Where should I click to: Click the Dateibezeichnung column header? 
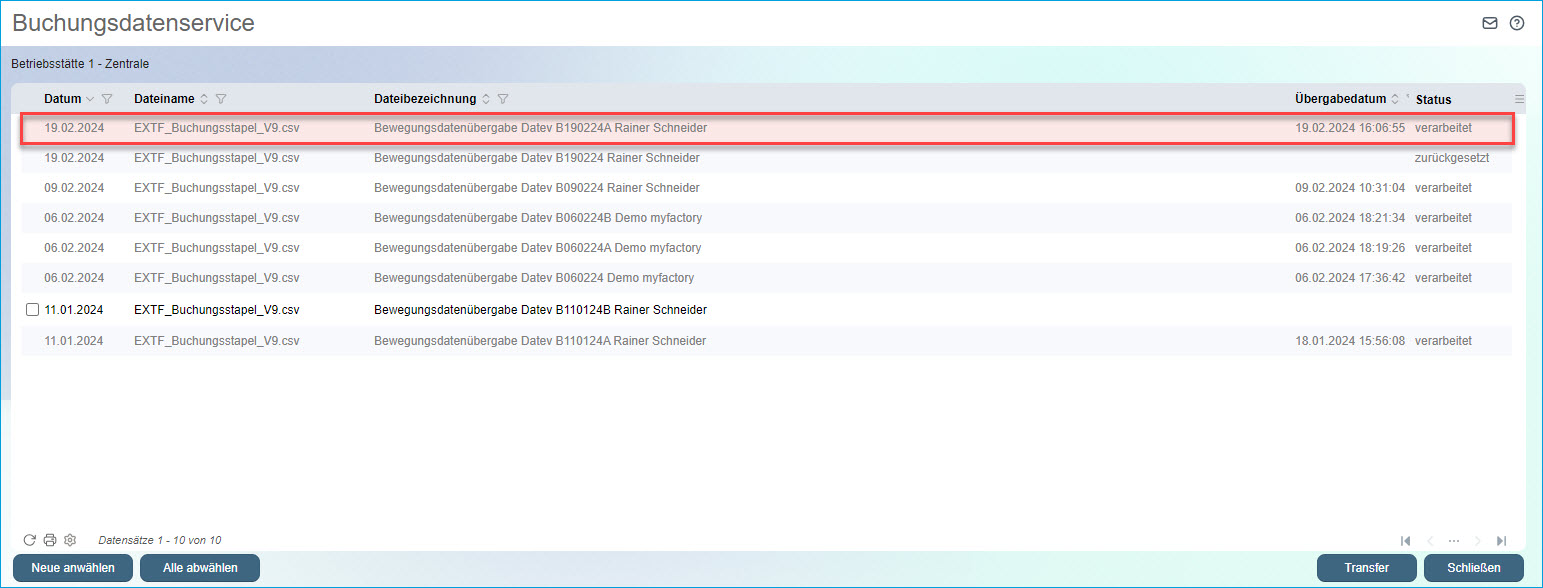coord(425,99)
